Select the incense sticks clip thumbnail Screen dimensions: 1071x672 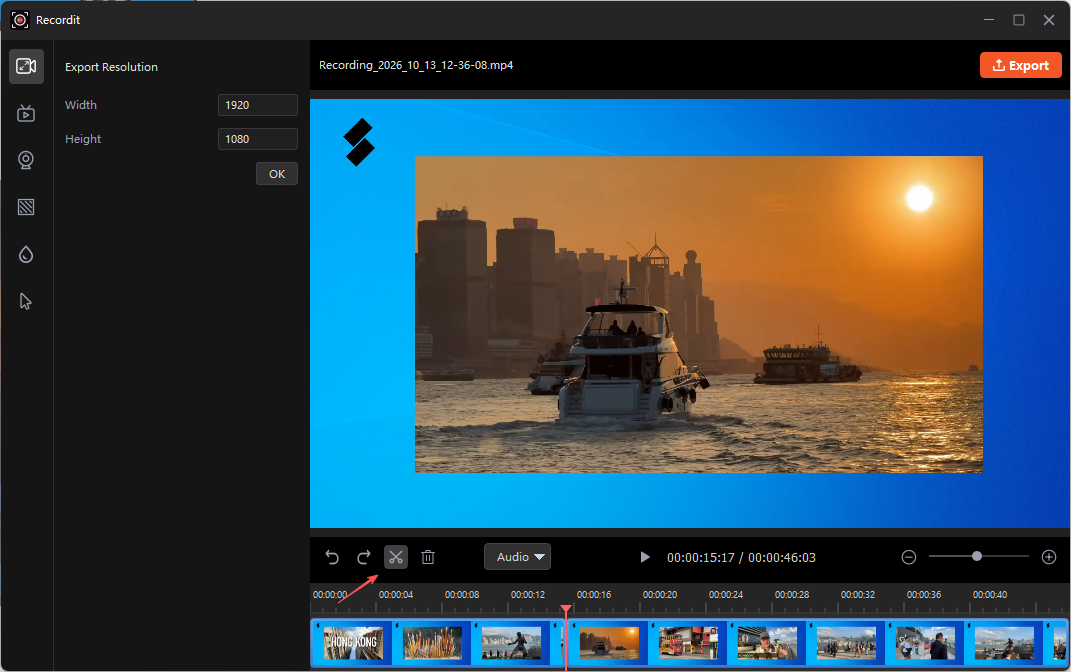432,643
